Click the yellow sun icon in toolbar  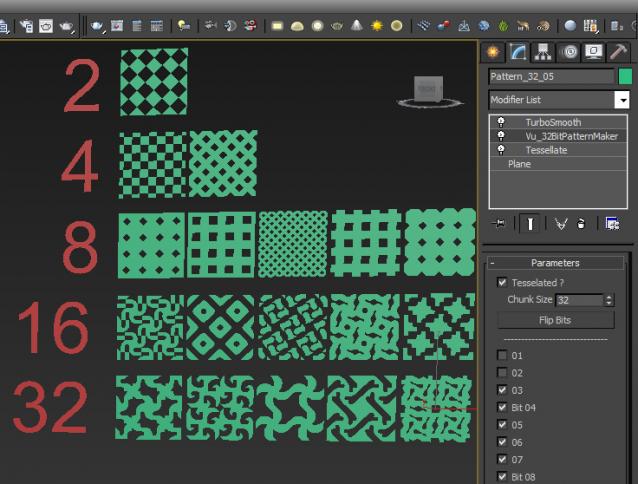377,26
